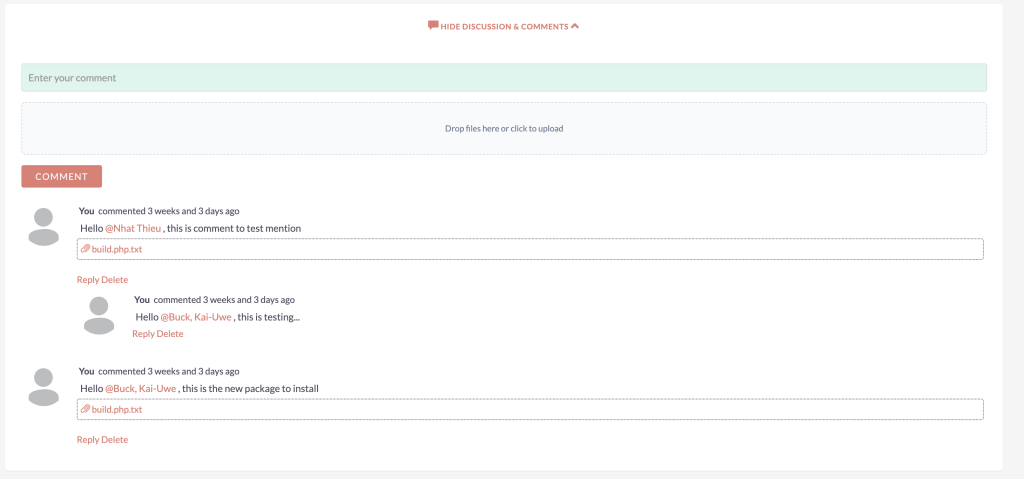The image size is (1024, 479).
Task: Open the @Nhat Thieu mention
Action: point(133,229)
